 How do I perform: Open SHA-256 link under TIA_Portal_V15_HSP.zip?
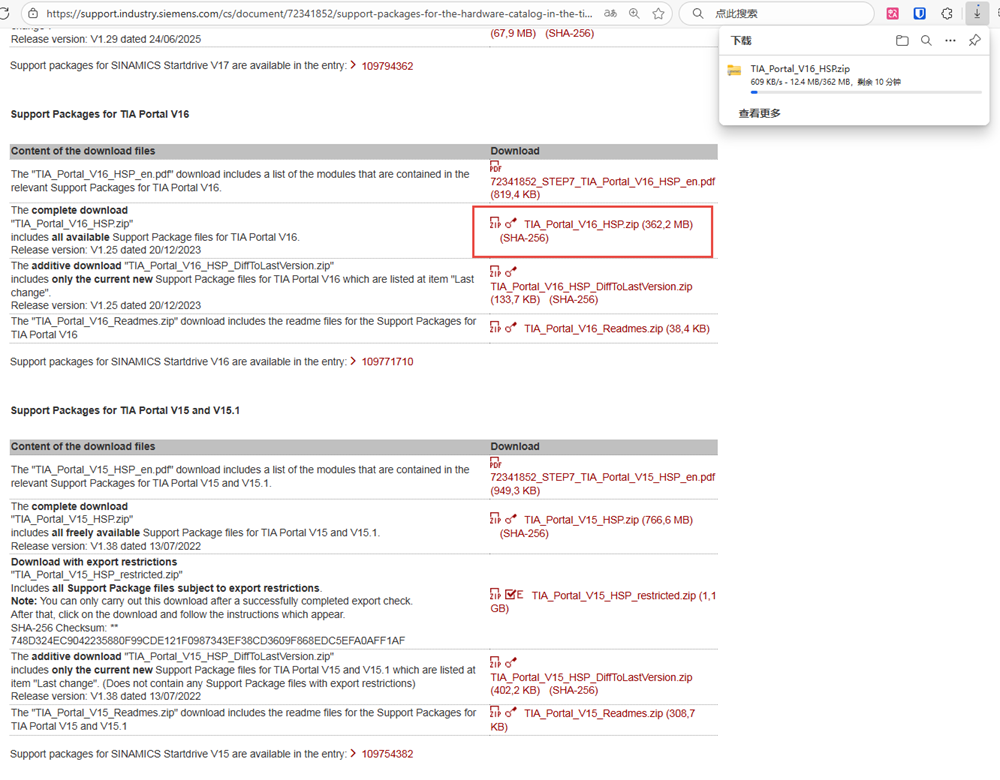point(524,533)
